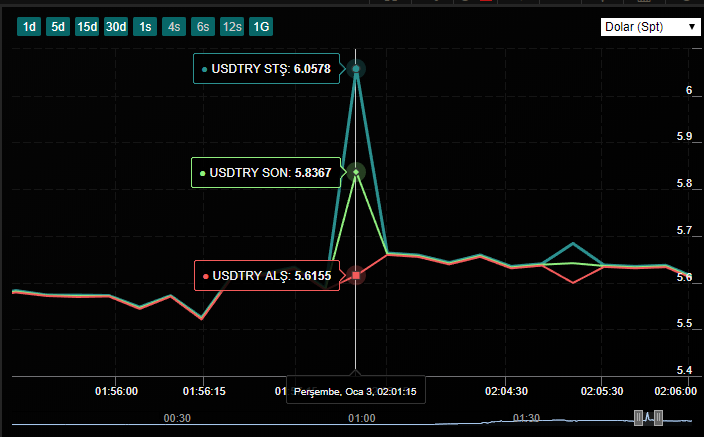Choose the 1s interval button

click(x=145, y=27)
